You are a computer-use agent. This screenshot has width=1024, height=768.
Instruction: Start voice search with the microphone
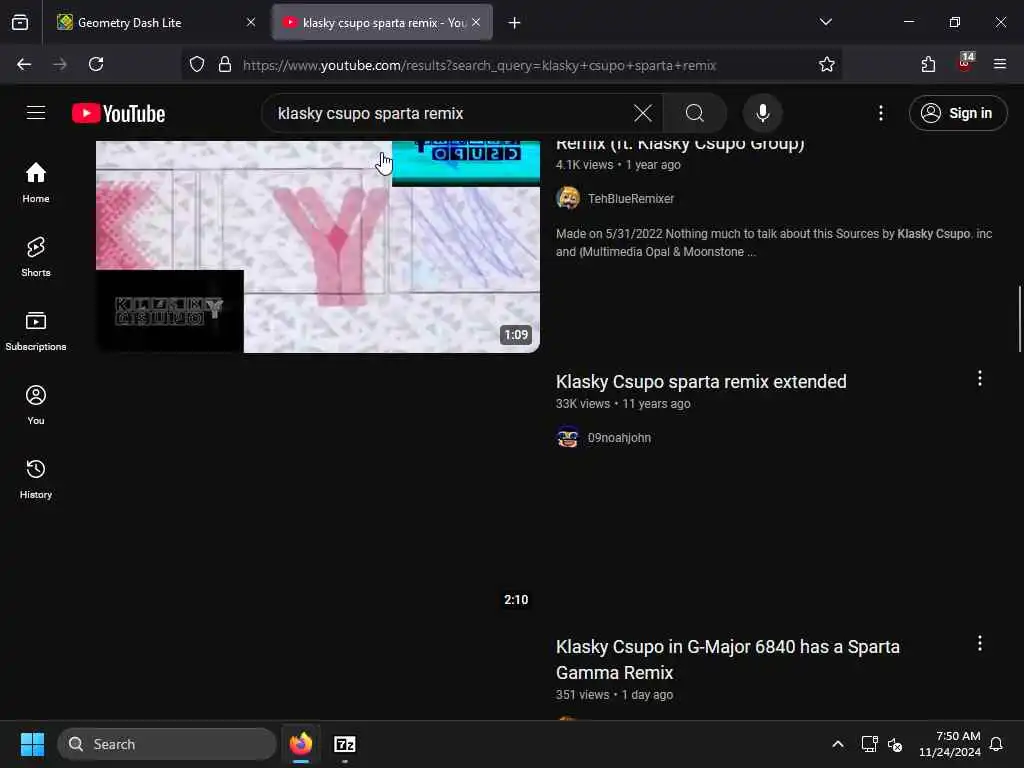point(762,113)
